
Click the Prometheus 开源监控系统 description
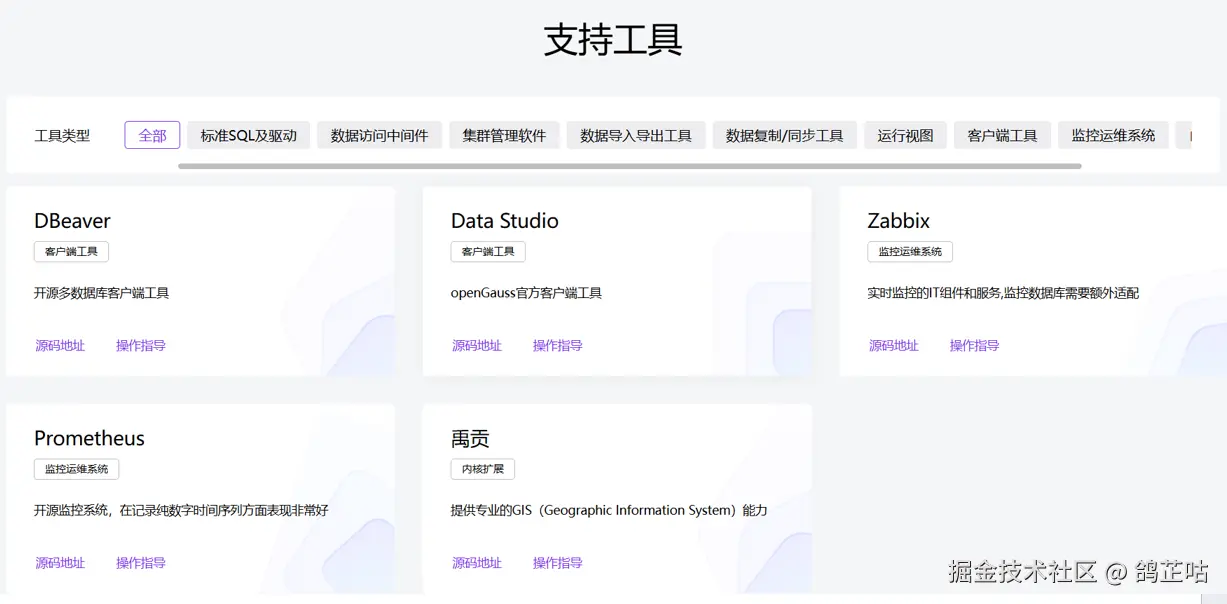pos(181,510)
